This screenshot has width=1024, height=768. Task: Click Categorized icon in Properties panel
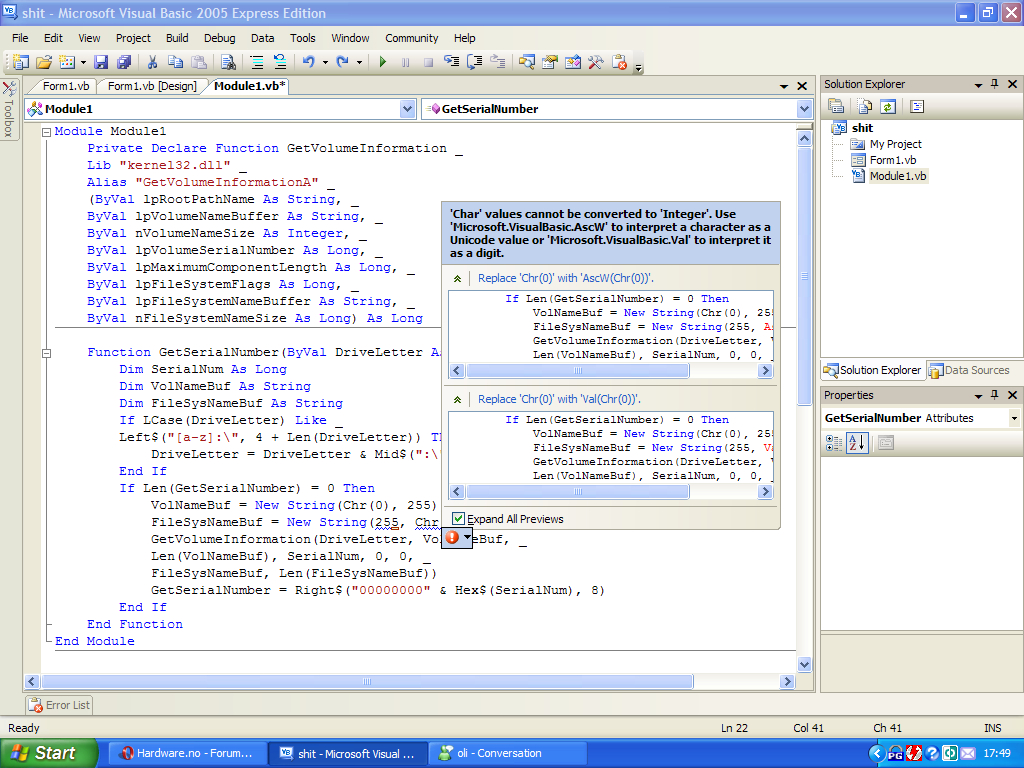834,443
